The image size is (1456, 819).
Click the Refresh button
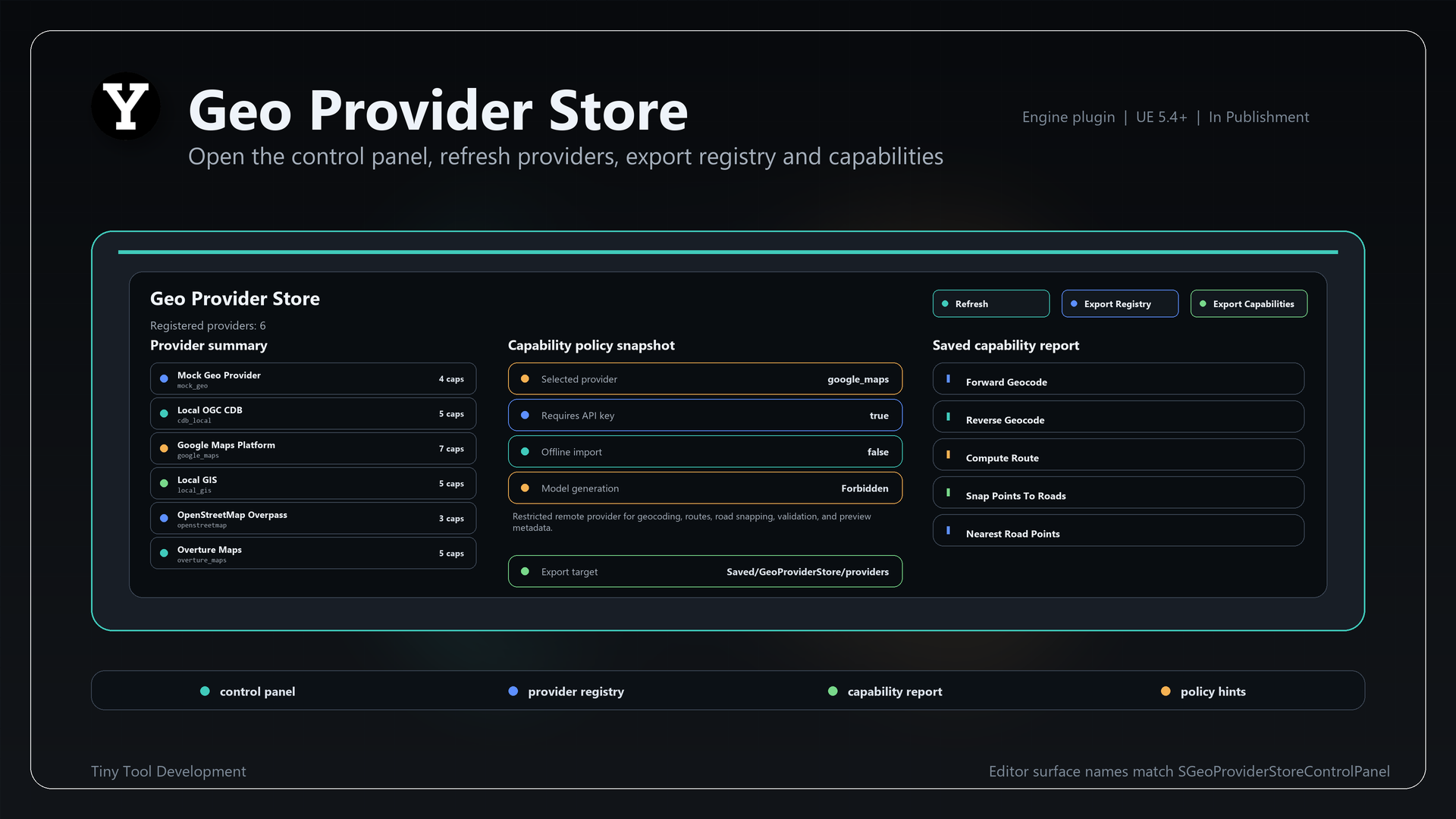click(991, 303)
